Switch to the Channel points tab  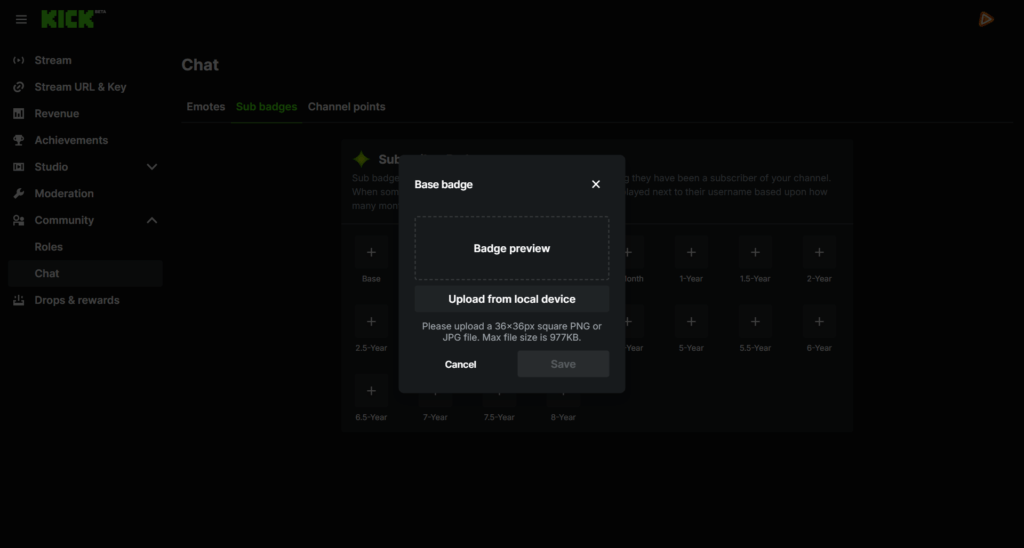coord(346,107)
